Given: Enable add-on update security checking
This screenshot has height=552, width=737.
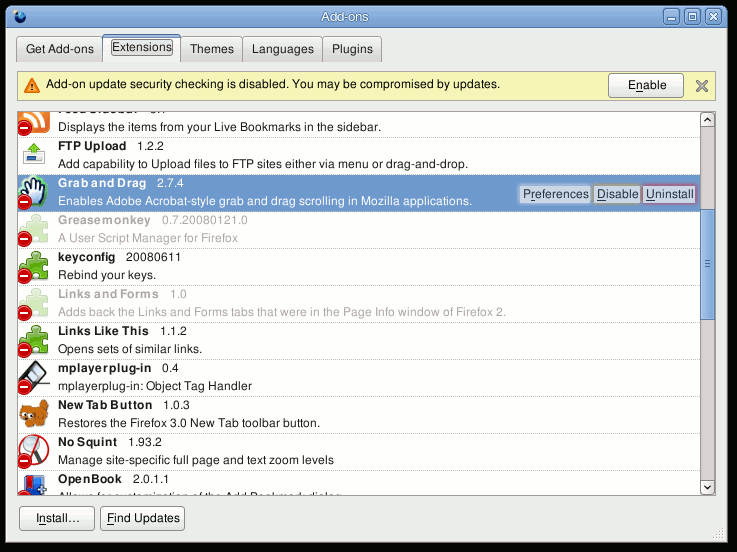Looking at the screenshot, I should pos(646,85).
